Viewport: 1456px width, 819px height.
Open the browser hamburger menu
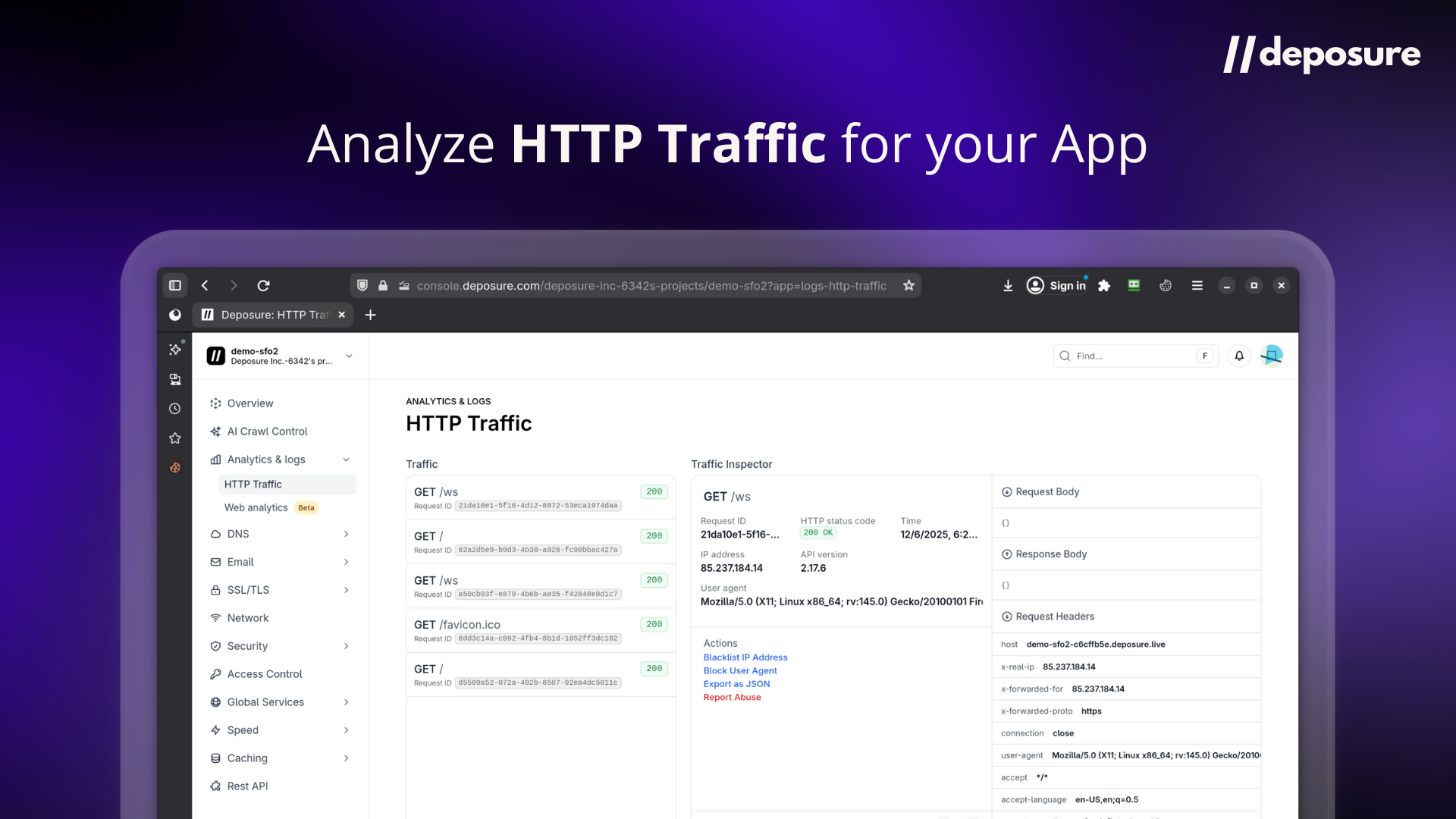coord(1197,286)
